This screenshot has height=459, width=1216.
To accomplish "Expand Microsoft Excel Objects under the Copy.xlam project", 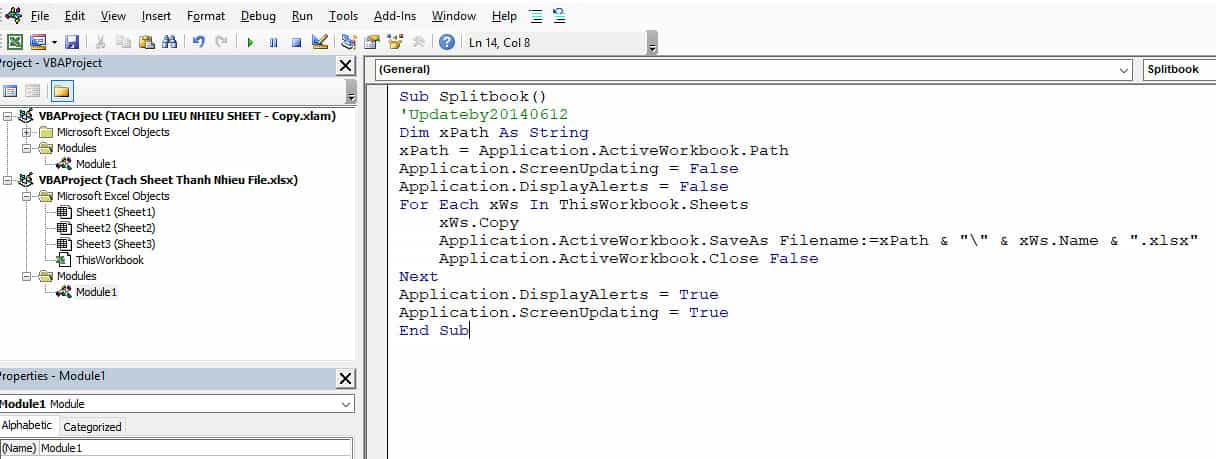I will [27, 132].
